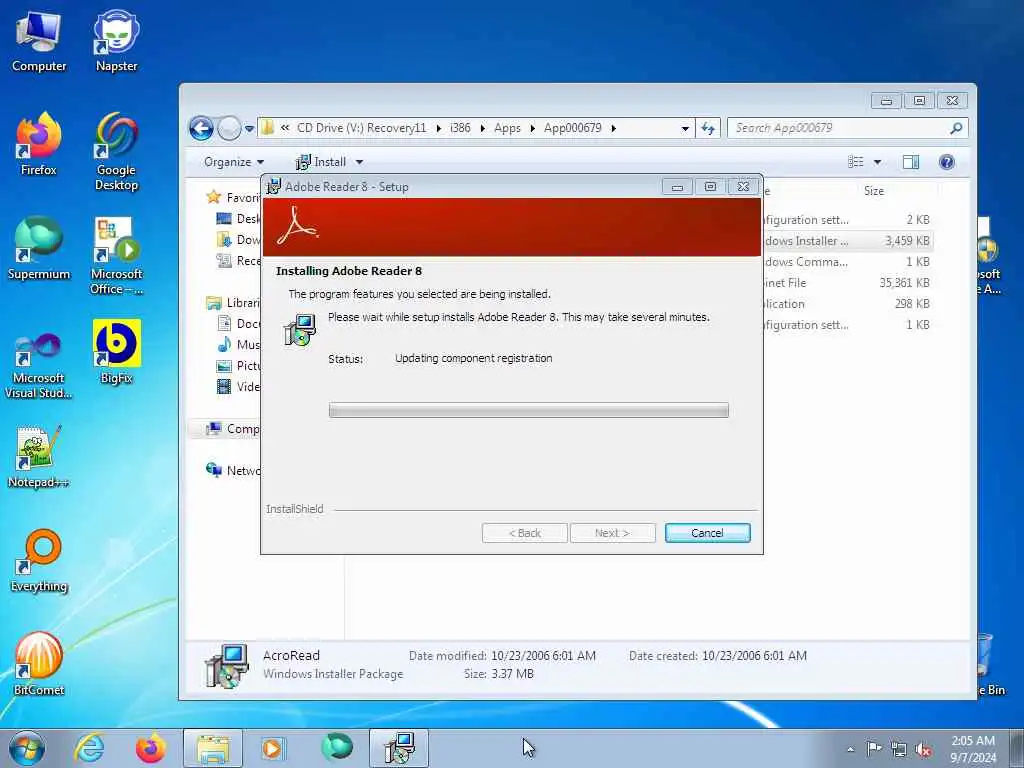Click the Explorer forward navigation button
1024x768 pixels.
(229, 128)
